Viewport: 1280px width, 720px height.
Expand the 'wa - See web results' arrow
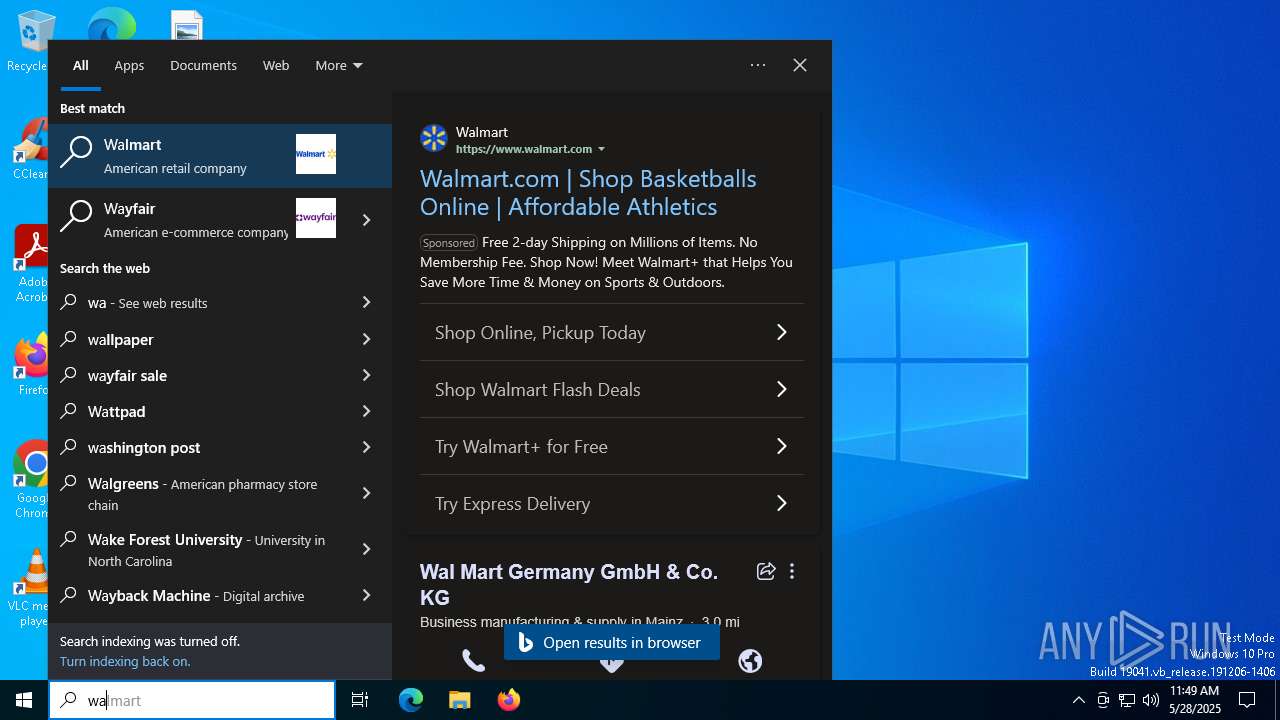[x=366, y=302]
